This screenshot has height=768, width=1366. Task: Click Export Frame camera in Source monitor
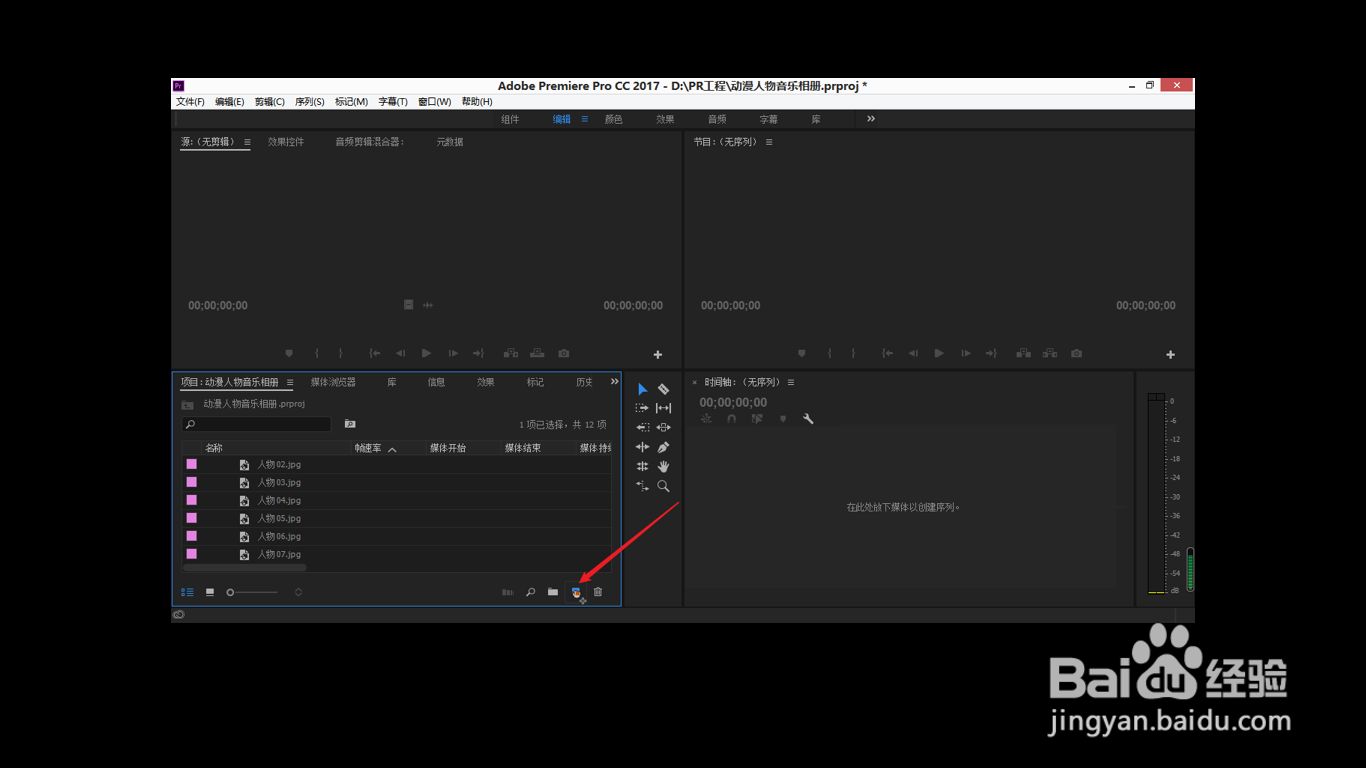coord(564,353)
